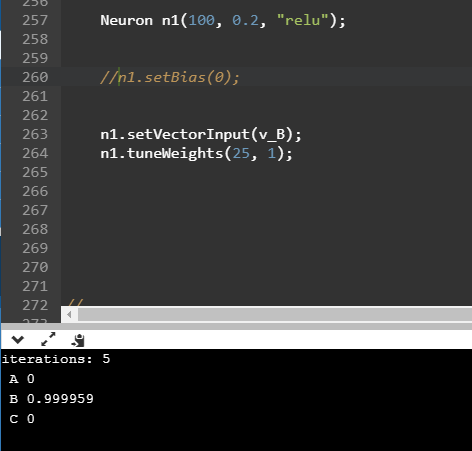Image resolution: width=472 pixels, height=451 pixels.
Task: Click on the "relu" string literal
Action: tap(303, 21)
